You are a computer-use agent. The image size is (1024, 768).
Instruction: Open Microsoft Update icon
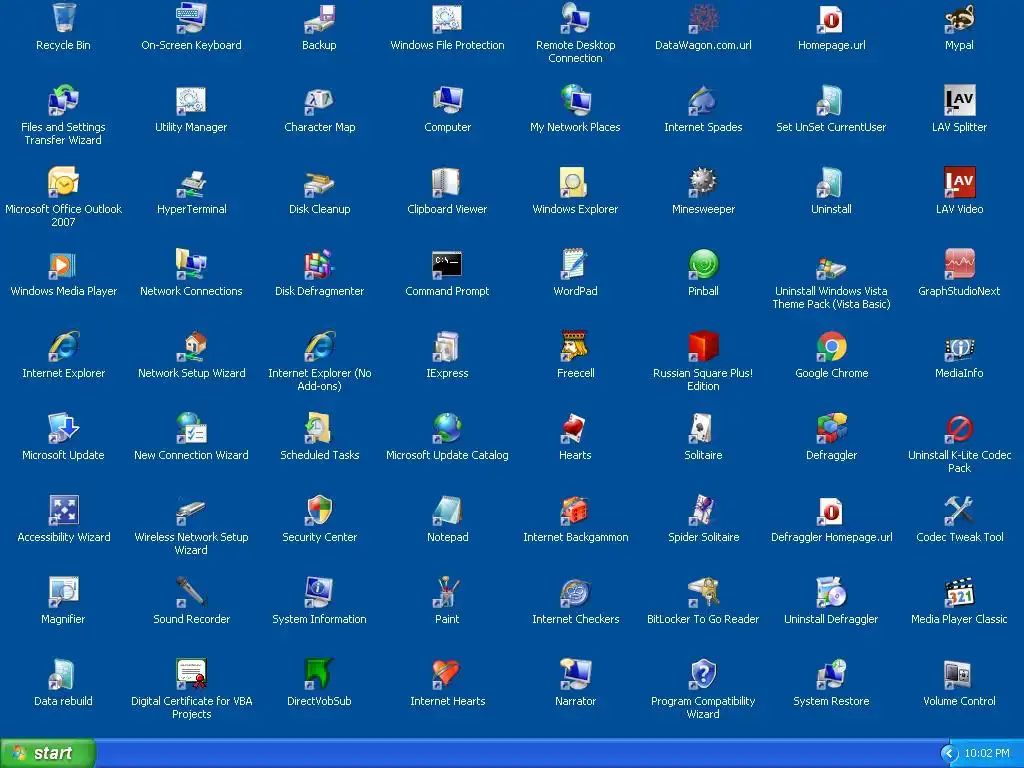click(x=63, y=428)
